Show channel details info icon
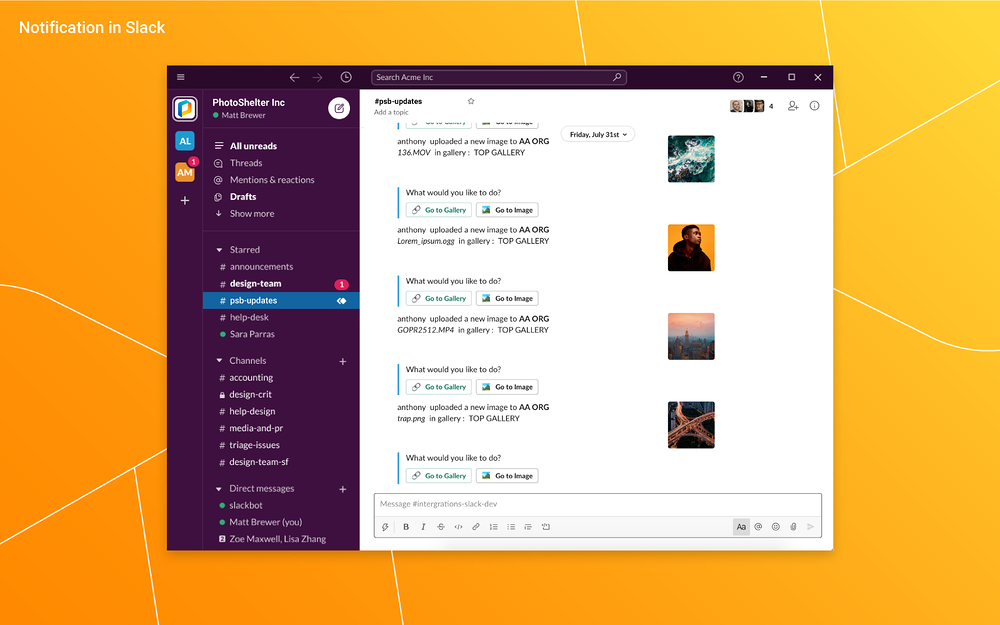This screenshot has width=1000, height=625. point(814,106)
